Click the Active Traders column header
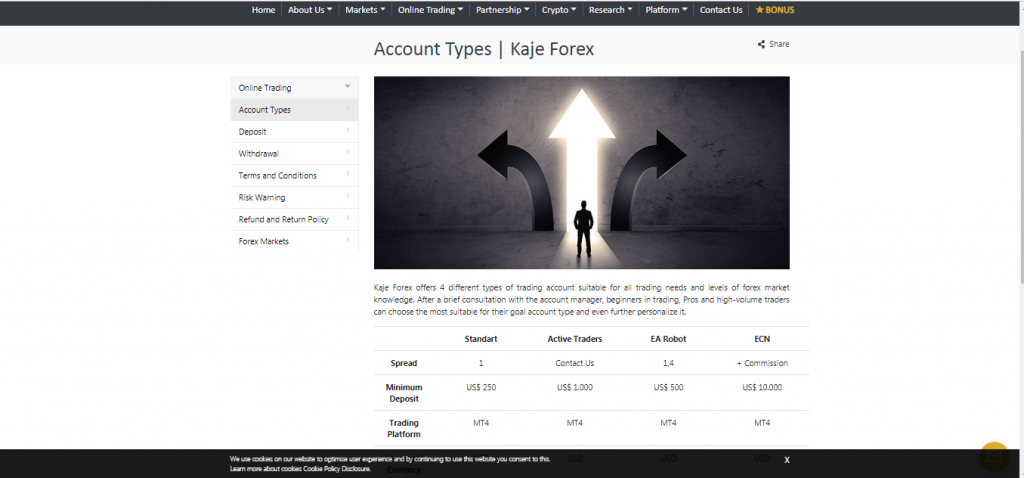1024x478 pixels. [x=575, y=339]
